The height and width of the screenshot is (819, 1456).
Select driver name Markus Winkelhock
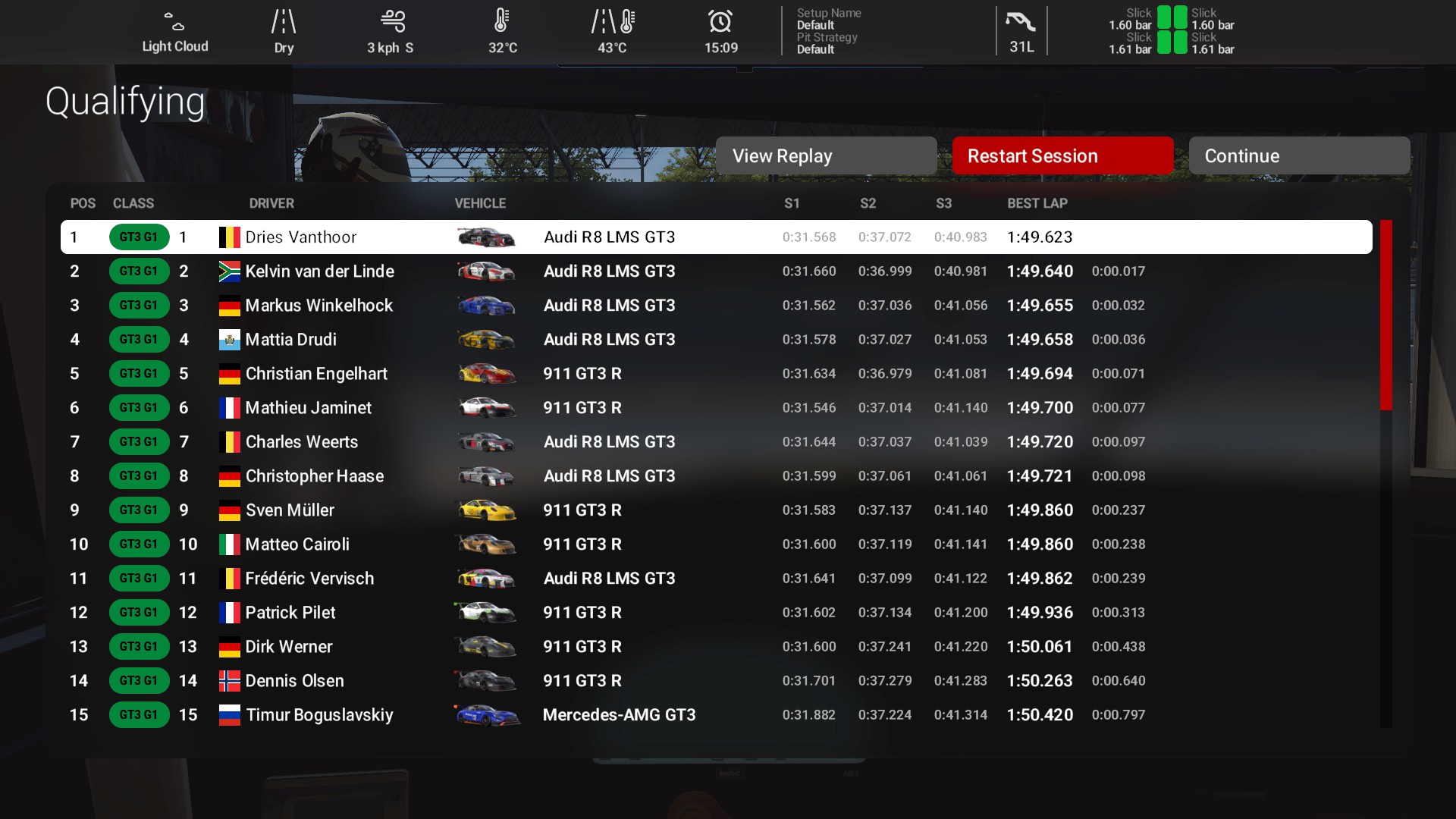tap(319, 306)
